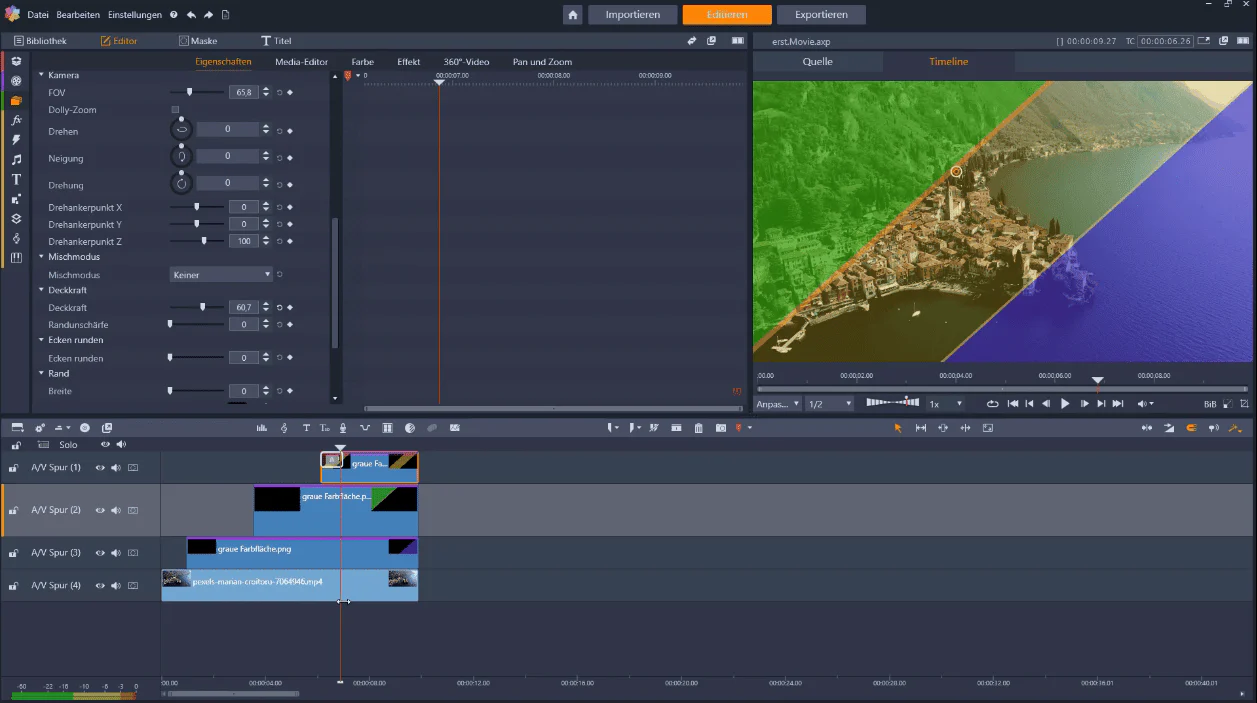Screen dimensions: 1257x703
Task: Click the Importieren button
Action: tap(633, 15)
